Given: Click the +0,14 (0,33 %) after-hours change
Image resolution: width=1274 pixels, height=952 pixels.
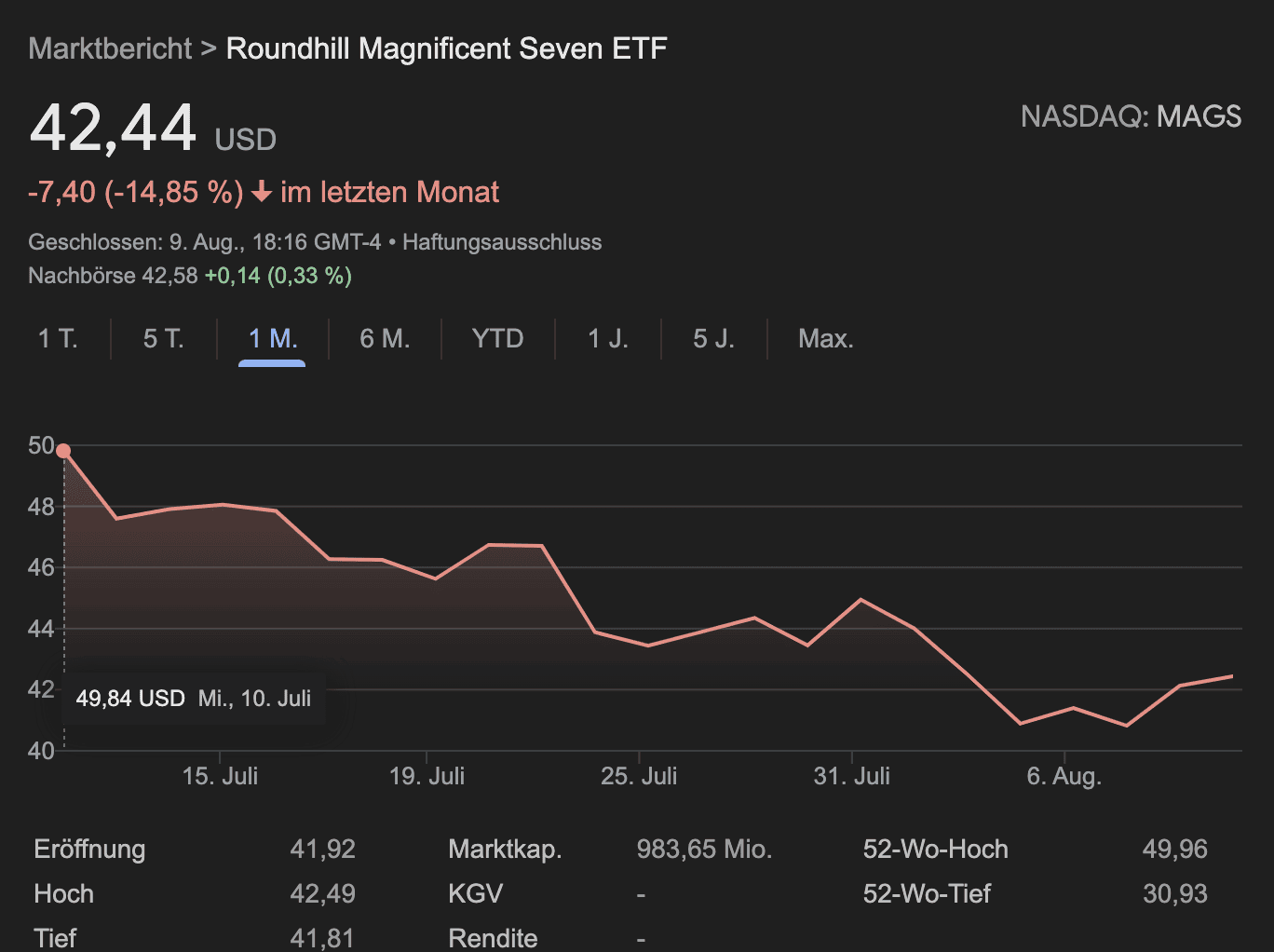Looking at the screenshot, I should pyautogui.click(x=278, y=276).
